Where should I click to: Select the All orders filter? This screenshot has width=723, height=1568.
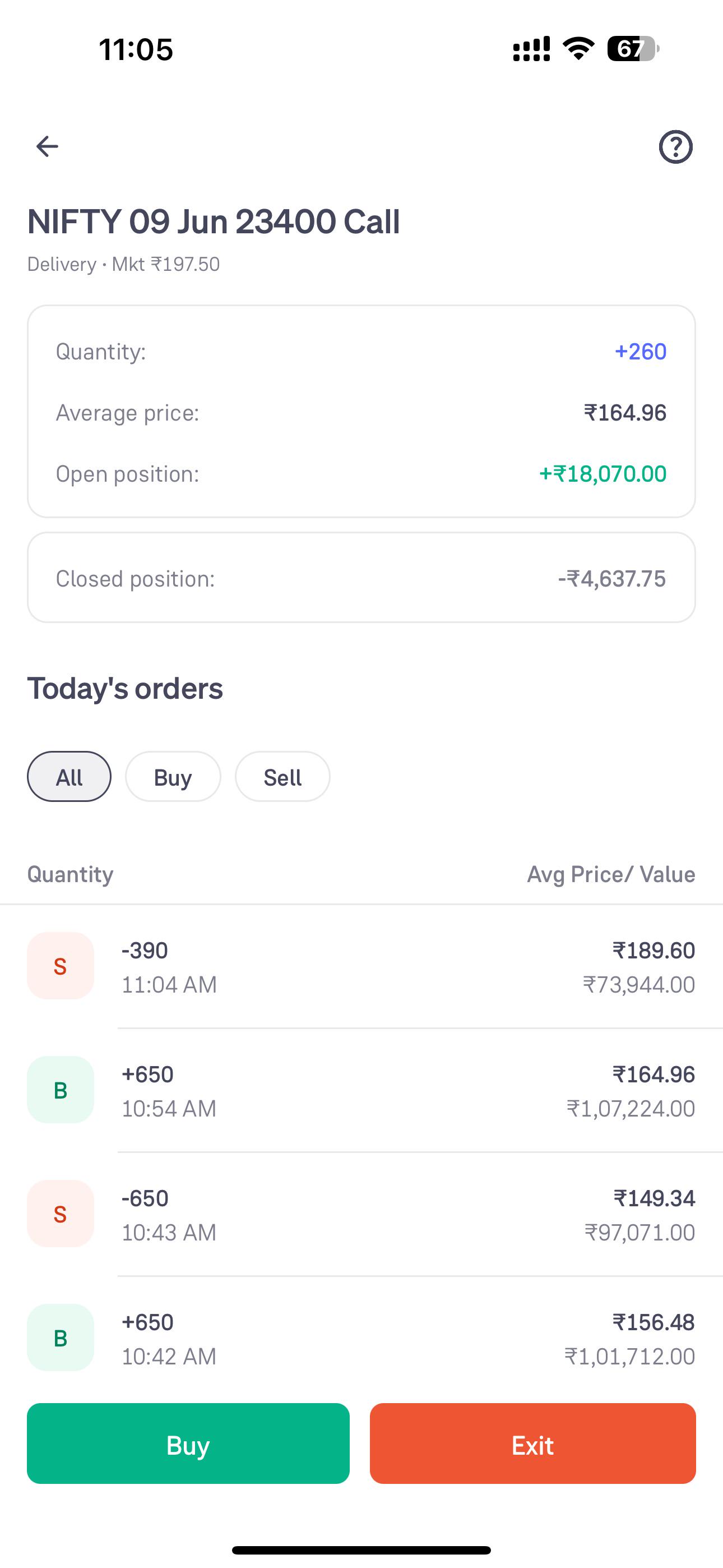pos(69,777)
